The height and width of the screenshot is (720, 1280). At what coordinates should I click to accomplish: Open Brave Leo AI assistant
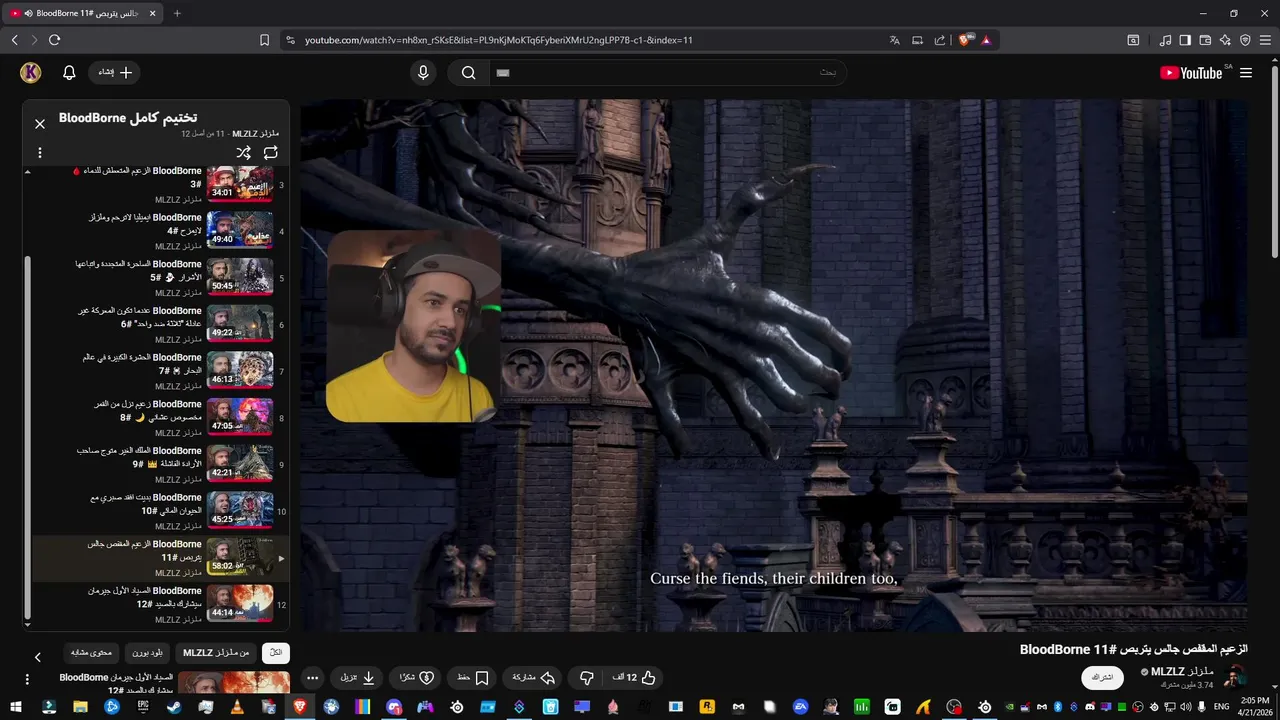(1225, 40)
